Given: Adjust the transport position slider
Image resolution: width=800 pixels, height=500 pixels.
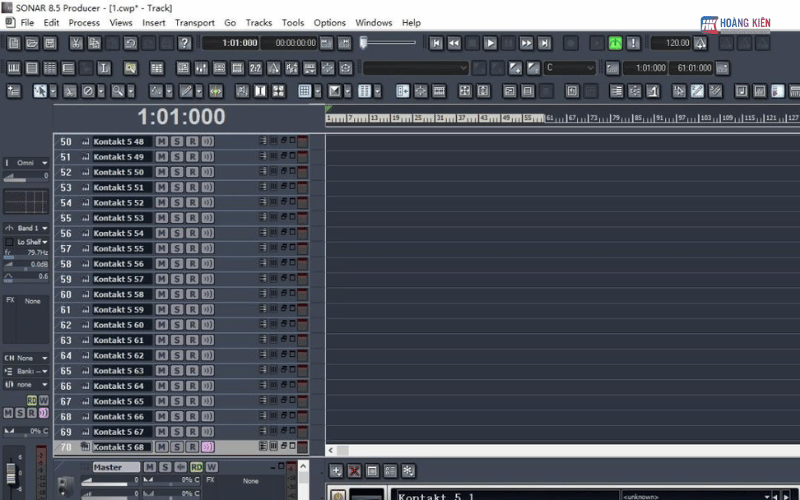Looking at the screenshot, I should coord(388,43).
